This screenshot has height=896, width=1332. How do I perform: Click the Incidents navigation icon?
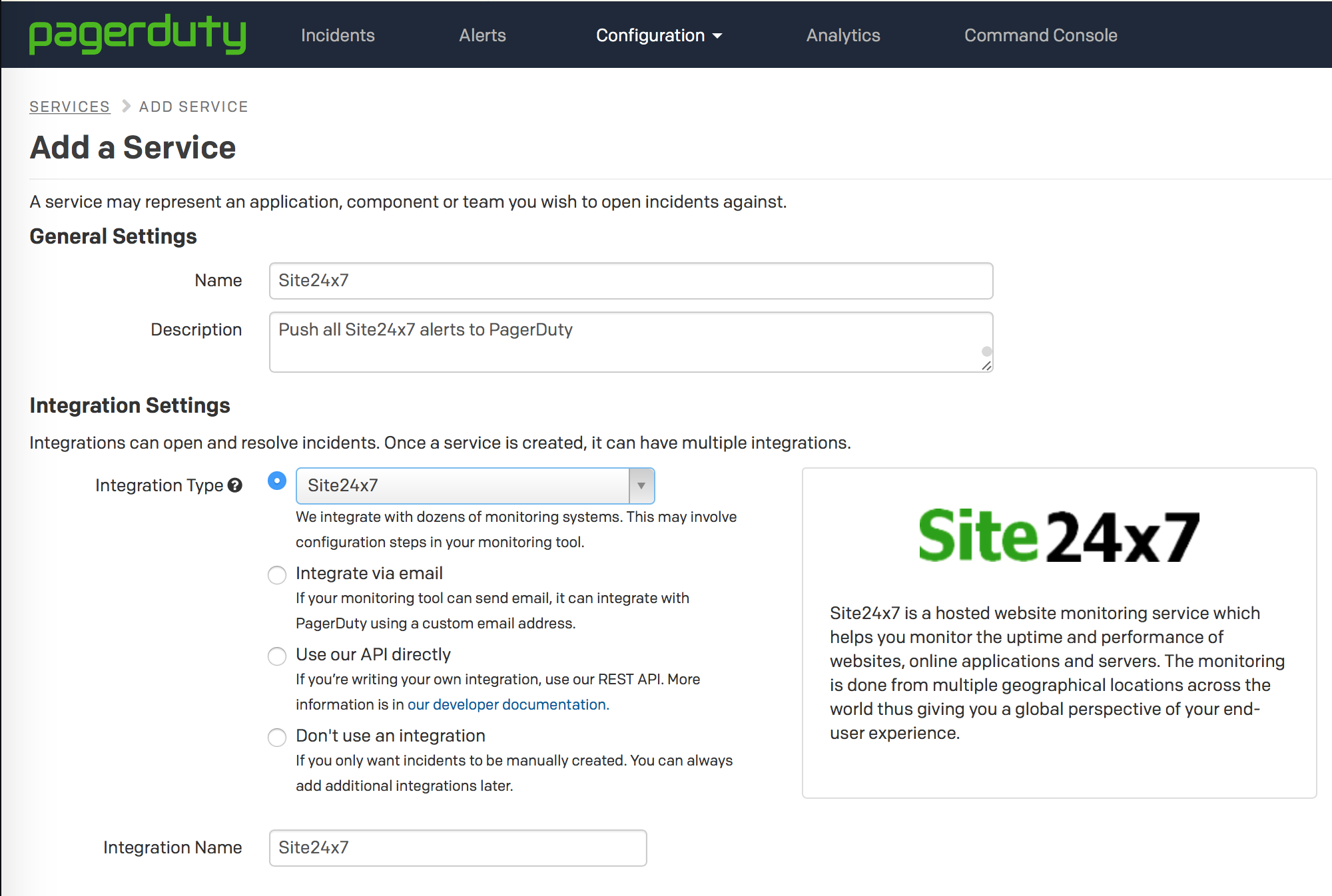[338, 34]
